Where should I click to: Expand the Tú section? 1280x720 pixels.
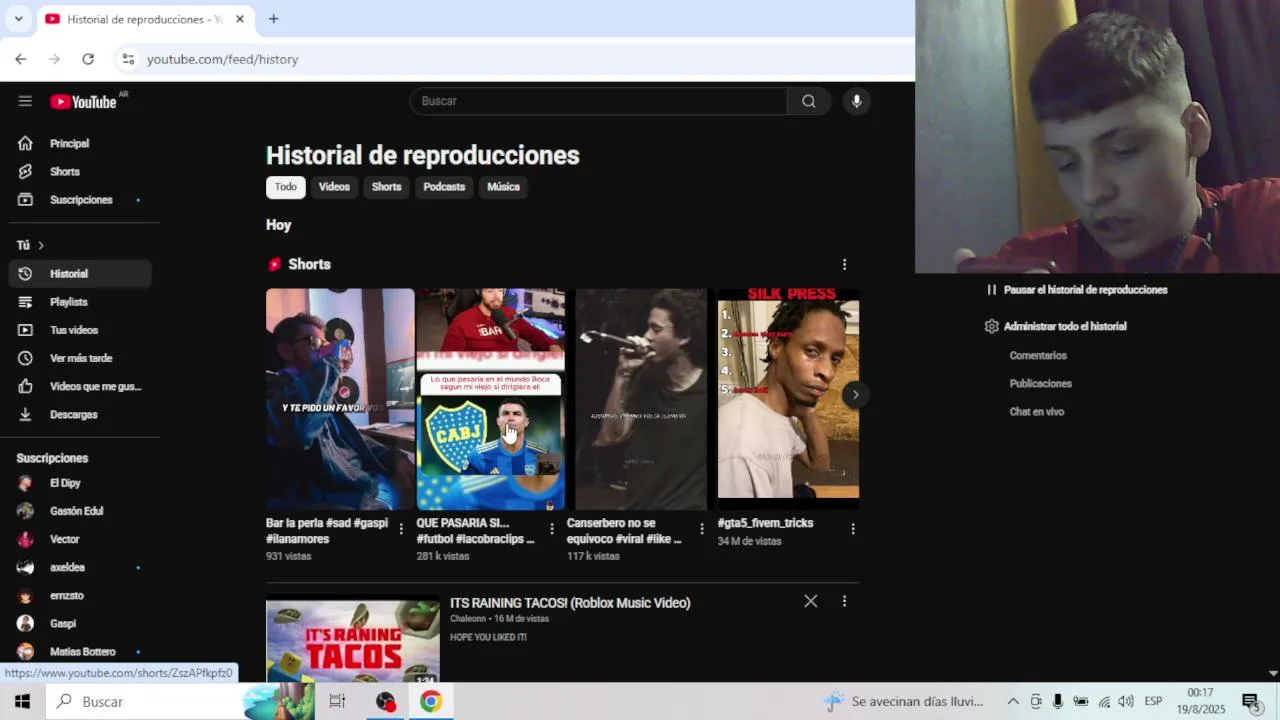tap(30, 245)
